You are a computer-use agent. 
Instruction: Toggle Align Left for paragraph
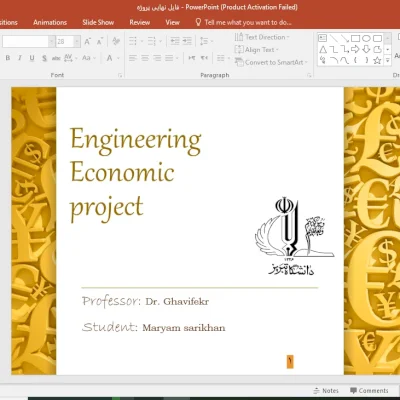(x=133, y=58)
